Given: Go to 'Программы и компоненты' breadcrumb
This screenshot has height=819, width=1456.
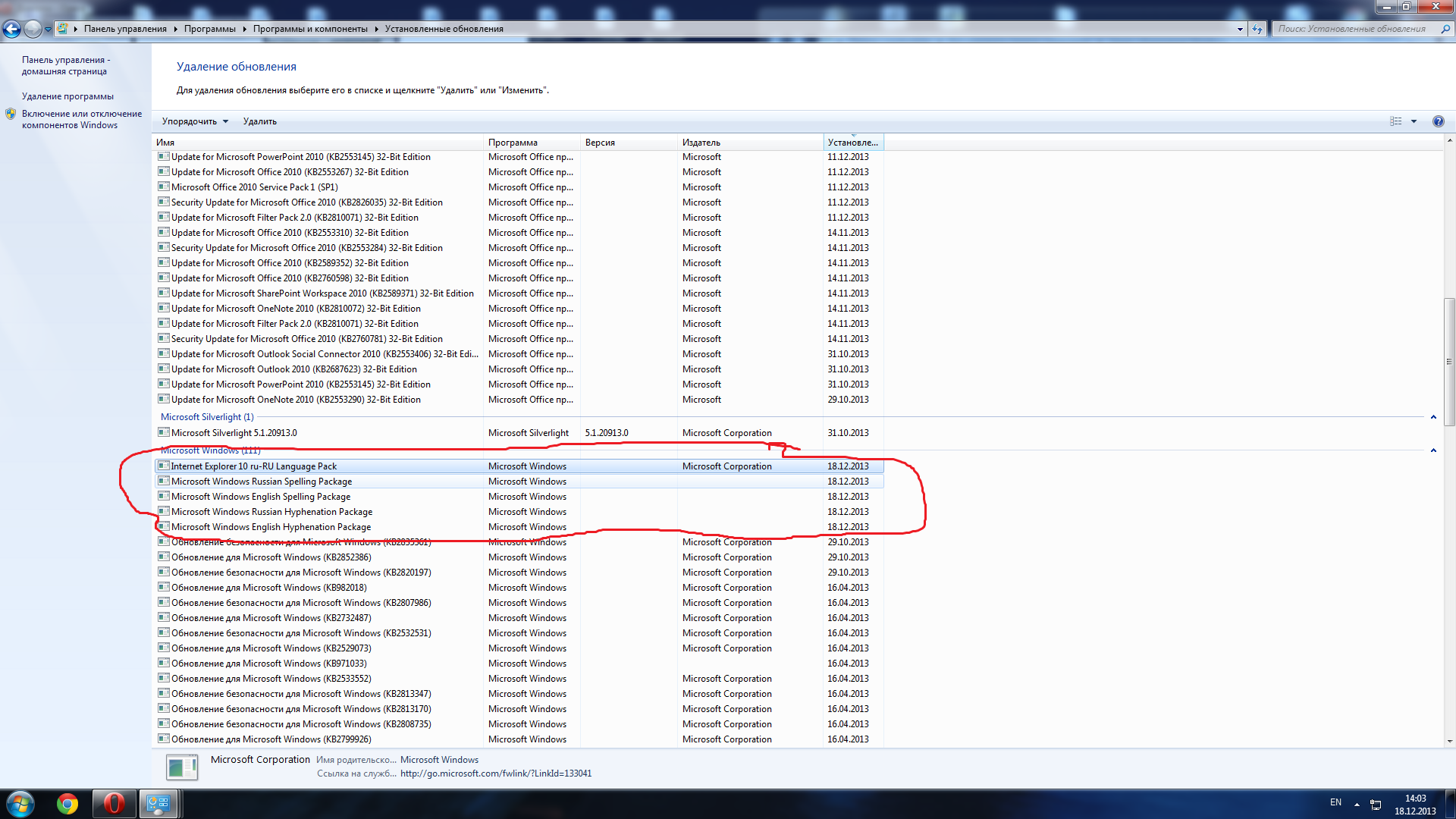Looking at the screenshot, I should tap(310, 29).
